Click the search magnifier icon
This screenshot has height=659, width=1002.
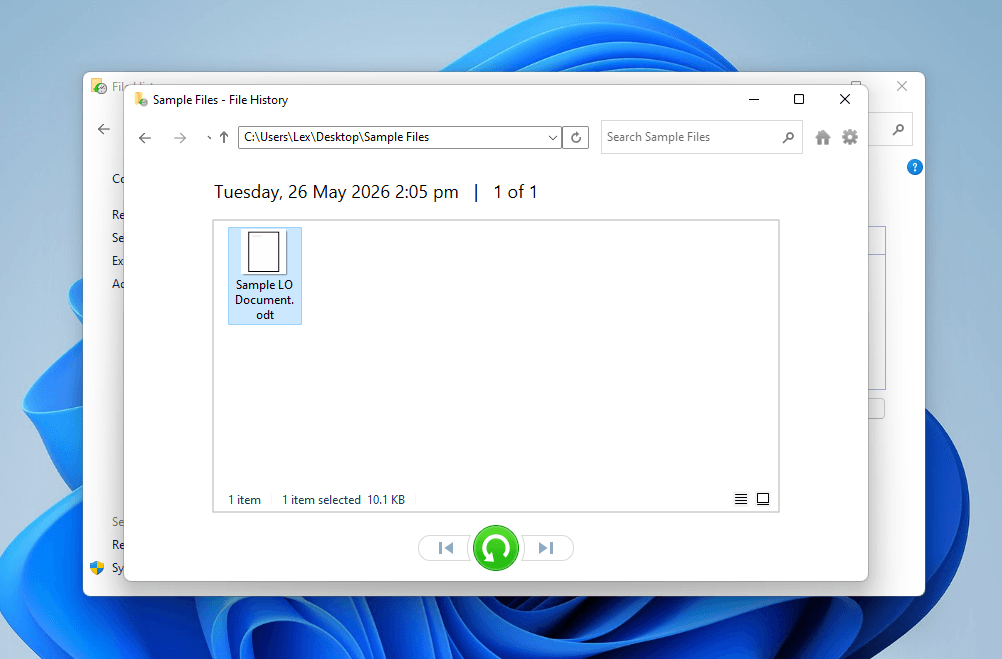(789, 137)
